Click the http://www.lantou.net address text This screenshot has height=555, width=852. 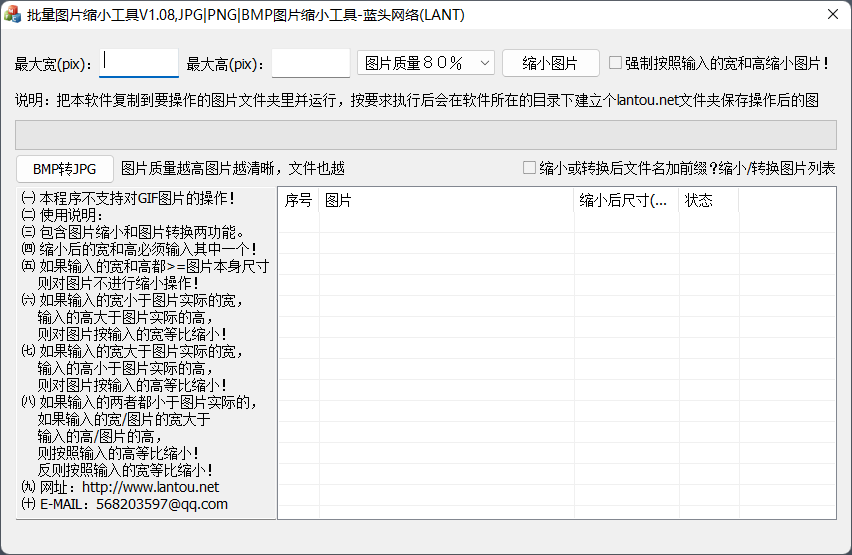click(x=151, y=487)
